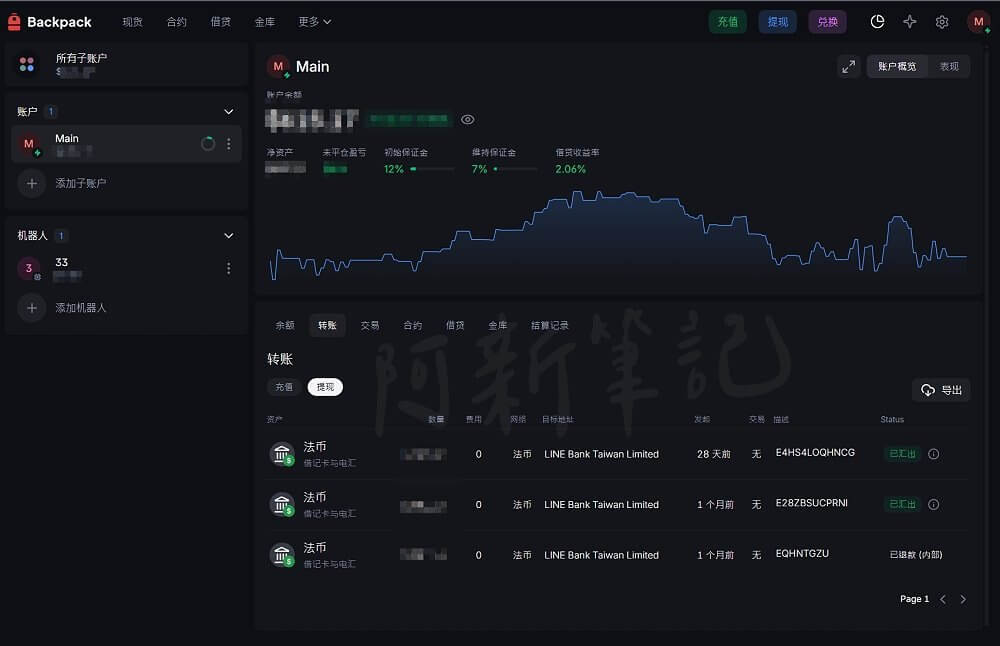1000x646 pixels.
Task: Select the Main account row in sidebar
Action: (126, 144)
